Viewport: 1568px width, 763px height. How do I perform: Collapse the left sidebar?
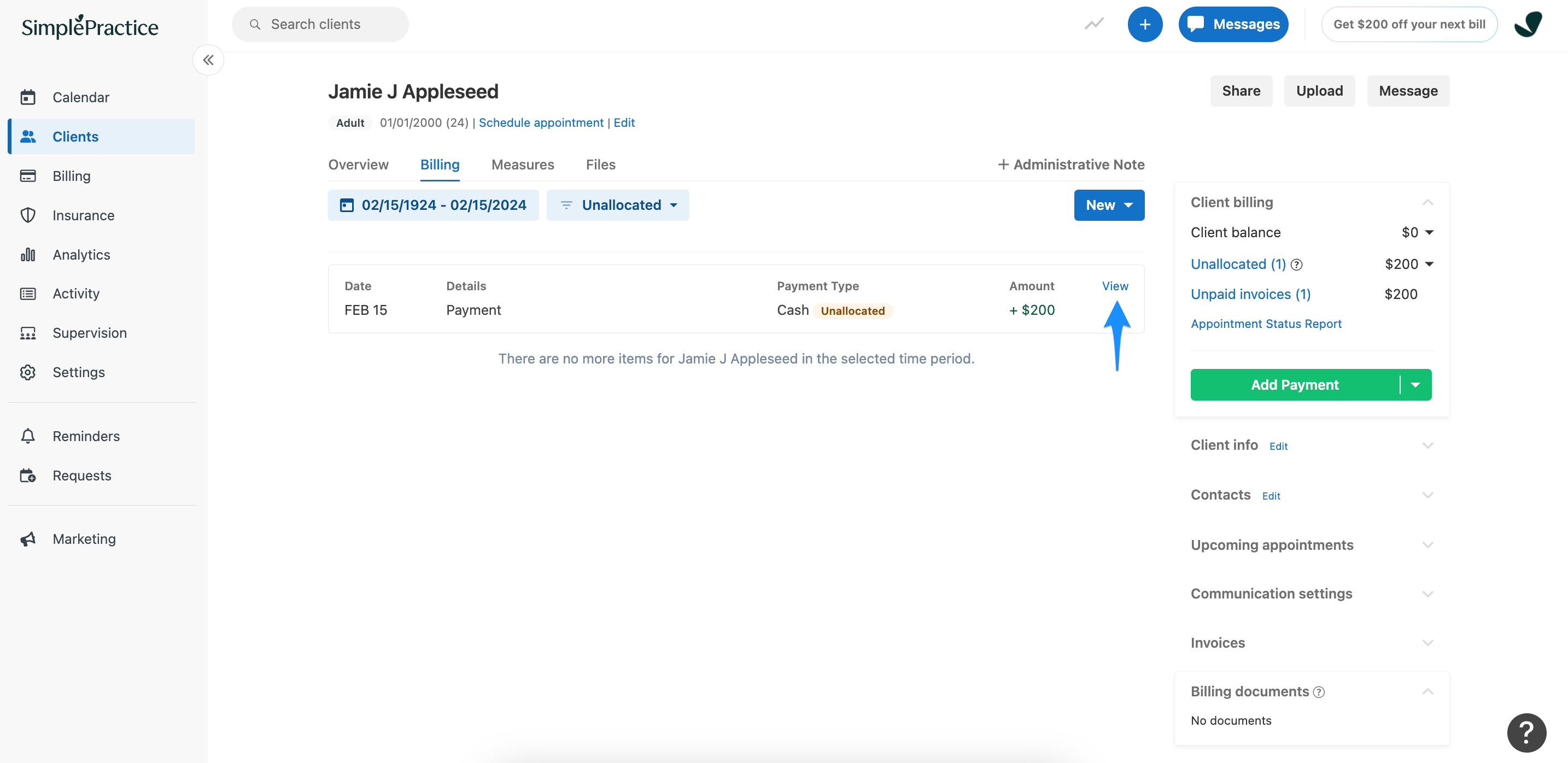(208, 60)
